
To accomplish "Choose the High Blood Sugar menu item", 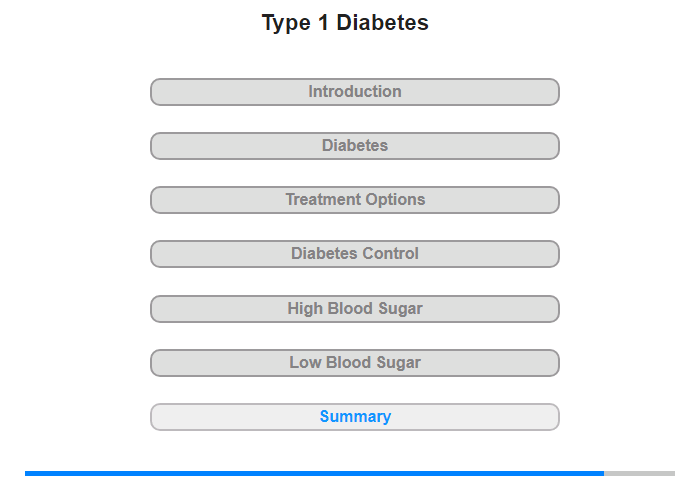I will pos(354,309).
